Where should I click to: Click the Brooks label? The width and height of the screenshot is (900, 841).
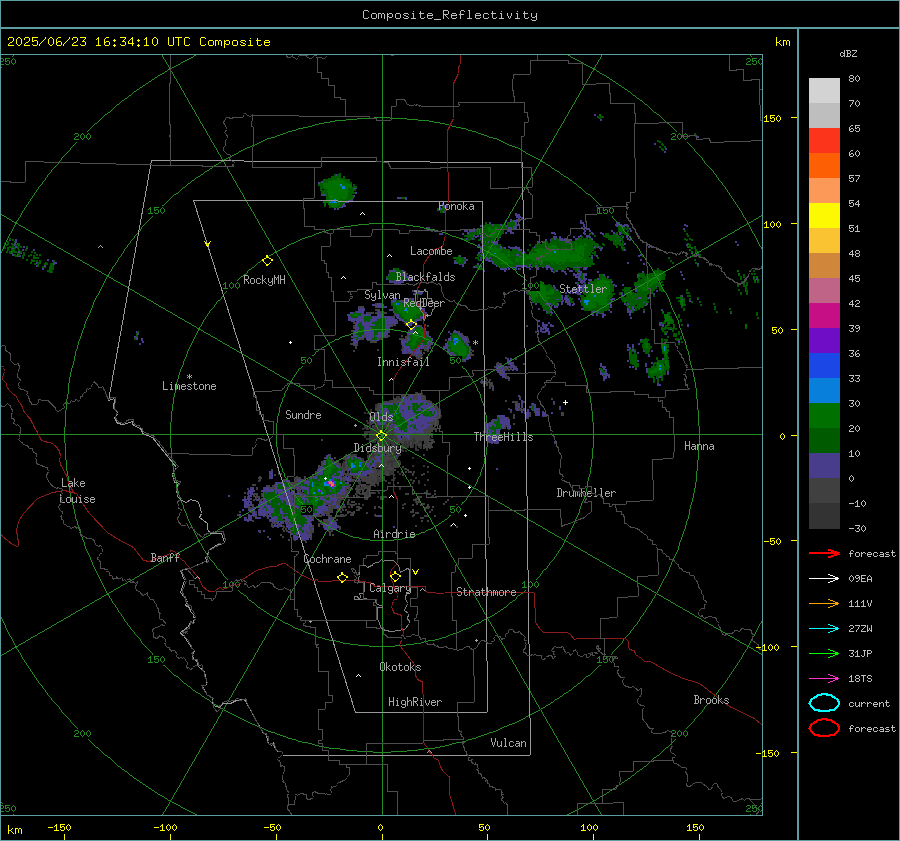(711, 700)
